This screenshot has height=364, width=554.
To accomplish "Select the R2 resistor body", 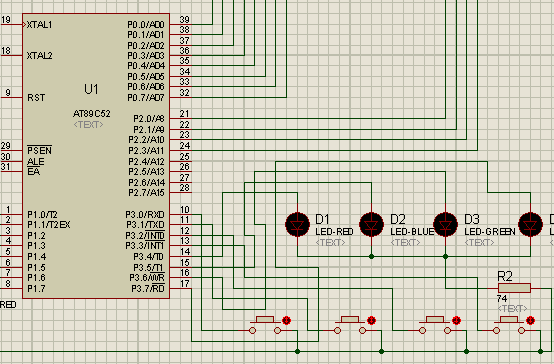I will coord(514,288).
